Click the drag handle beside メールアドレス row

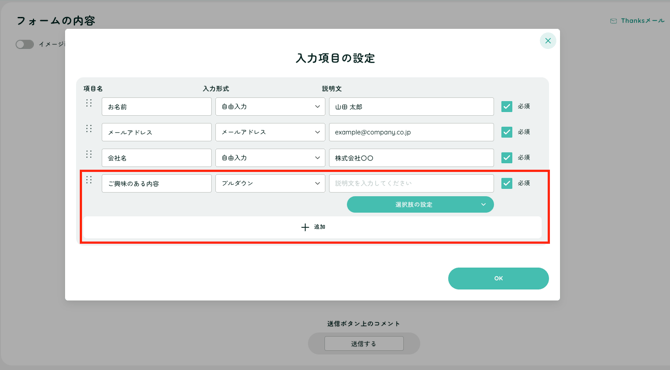[88, 129]
